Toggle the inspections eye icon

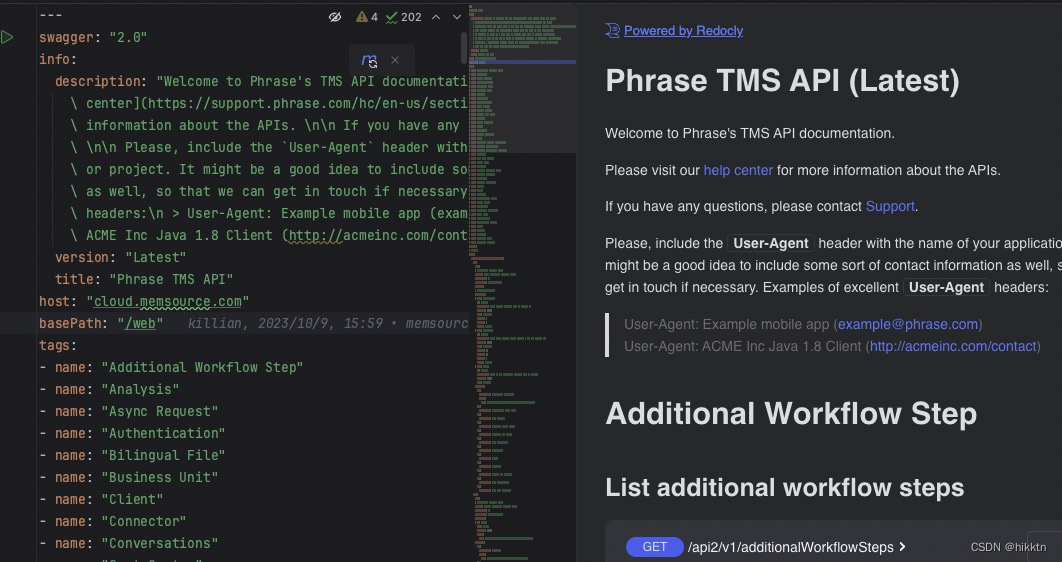click(x=335, y=17)
